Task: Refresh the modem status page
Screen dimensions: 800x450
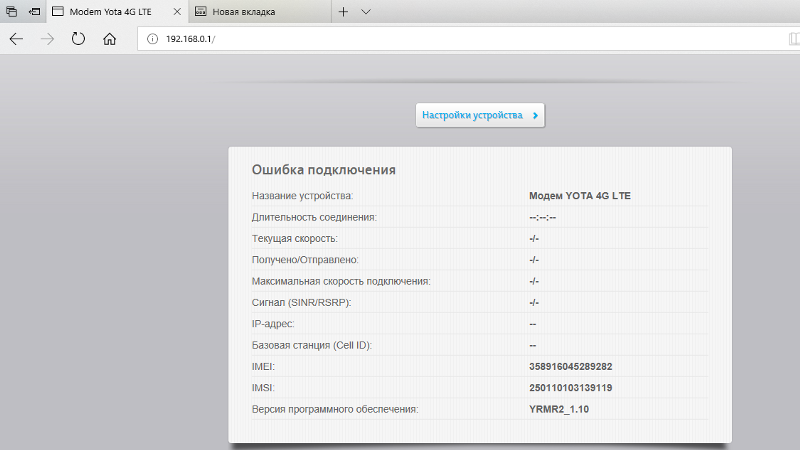Action: [78, 39]
